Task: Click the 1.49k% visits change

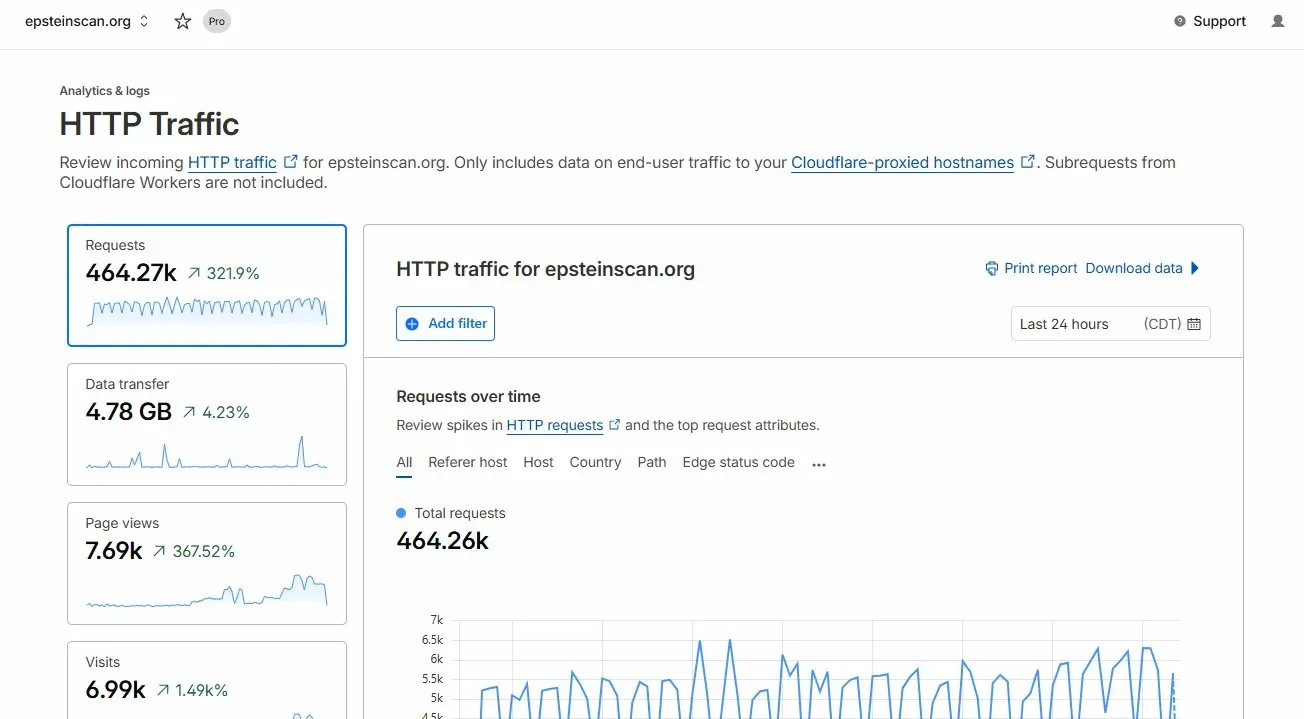Action: [x=191, y=690]
